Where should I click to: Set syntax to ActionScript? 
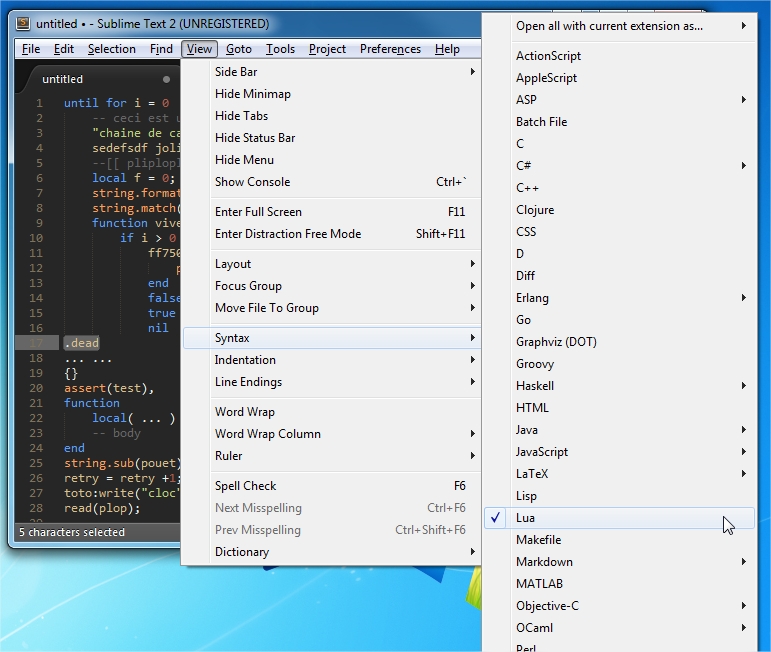point(619,56)
